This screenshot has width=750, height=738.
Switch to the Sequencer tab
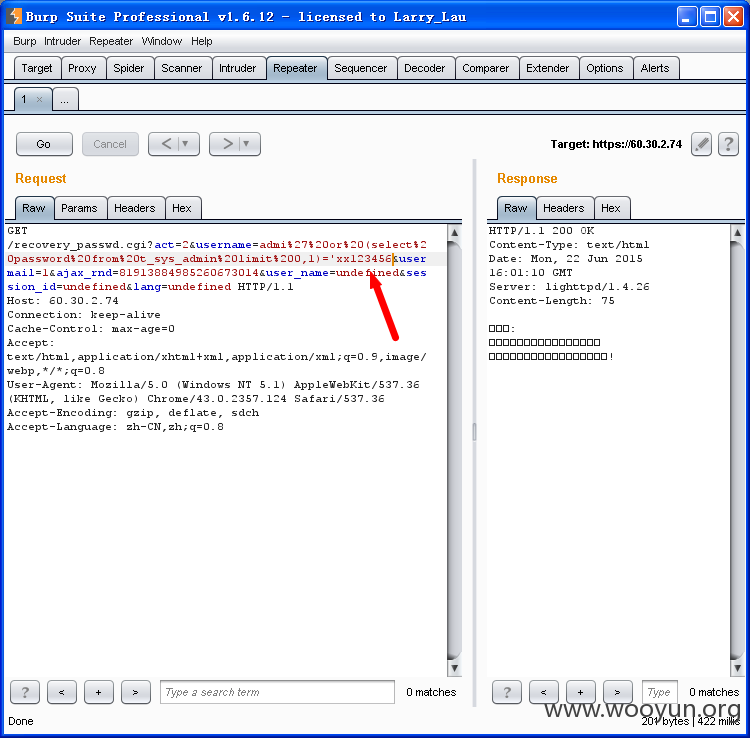361,68
